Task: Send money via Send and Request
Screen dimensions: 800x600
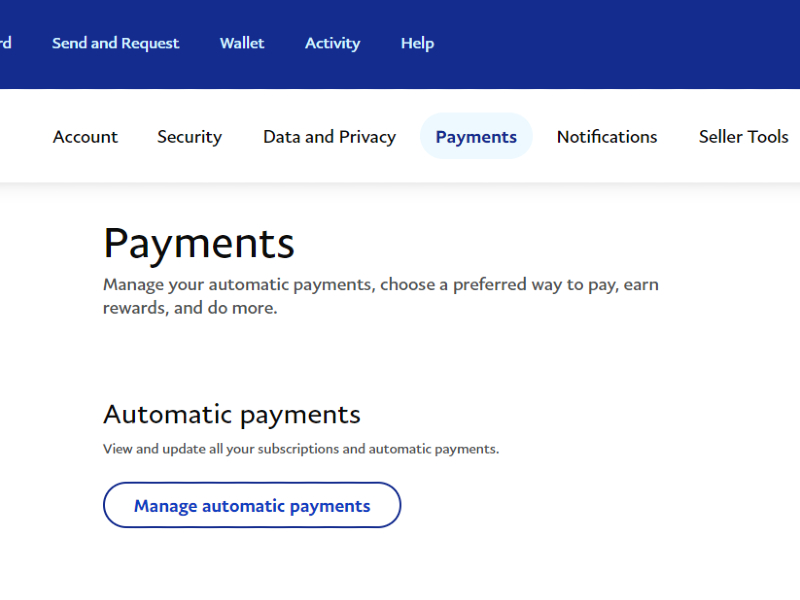Action: [x=115, y=43]
